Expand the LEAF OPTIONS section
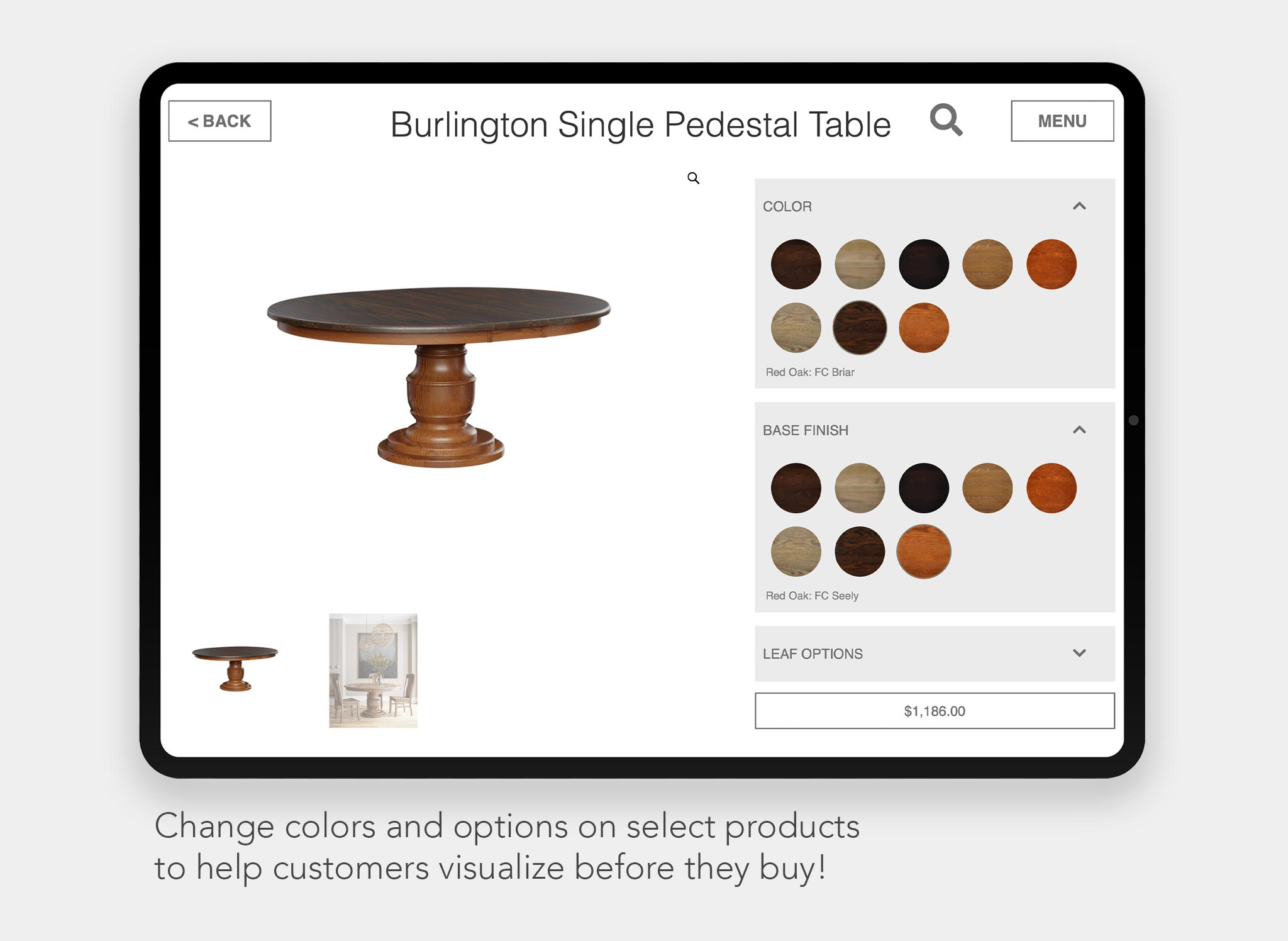 coord(935,654)
